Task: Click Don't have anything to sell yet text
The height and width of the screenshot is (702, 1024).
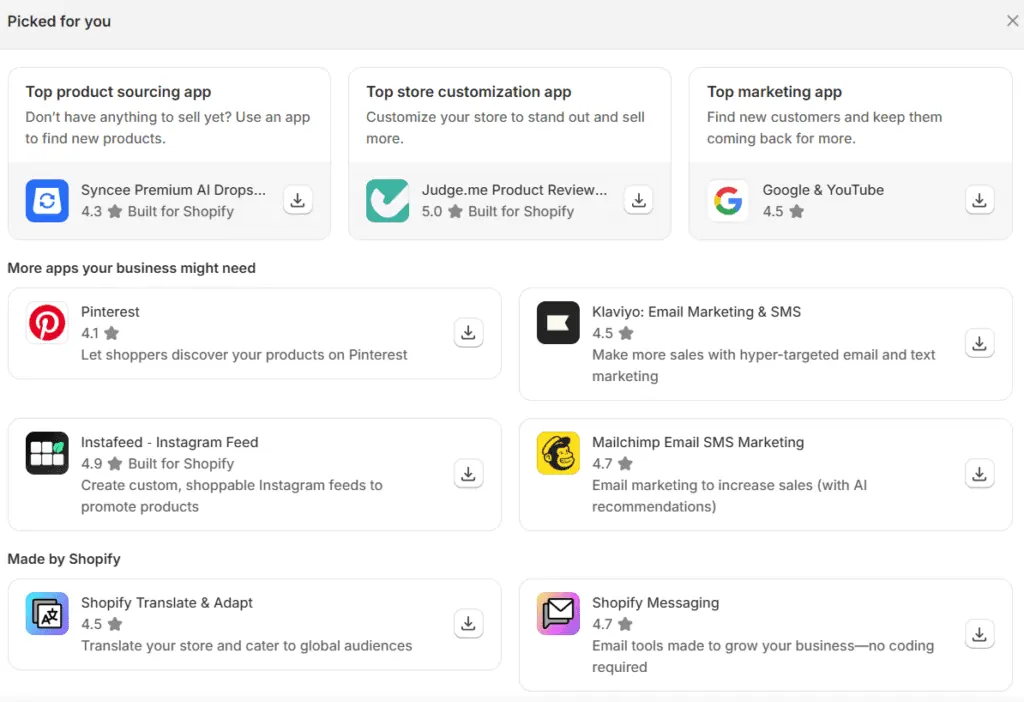Action: point(168,127)
